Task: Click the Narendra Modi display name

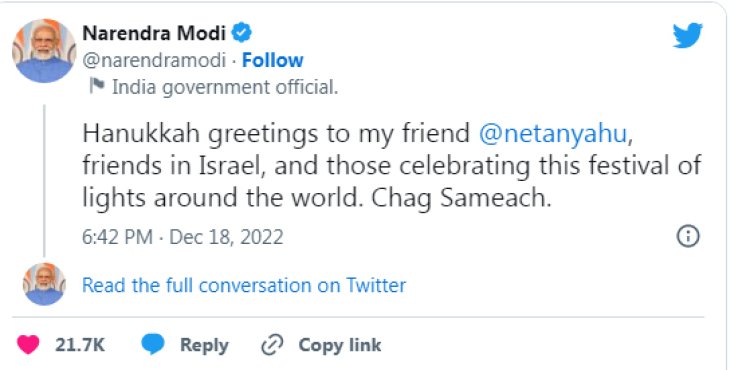Action: click(154, 33)
